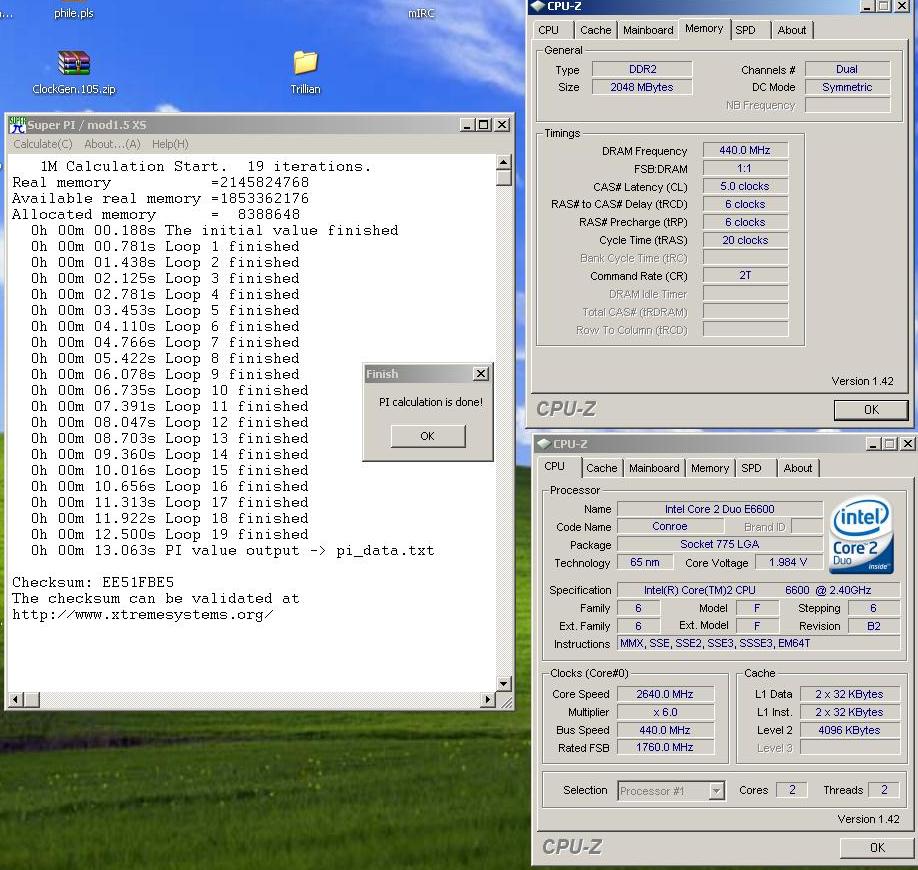Click the '1M Calculation Start' log line
The image size is (918, 870).
point(205,167)
